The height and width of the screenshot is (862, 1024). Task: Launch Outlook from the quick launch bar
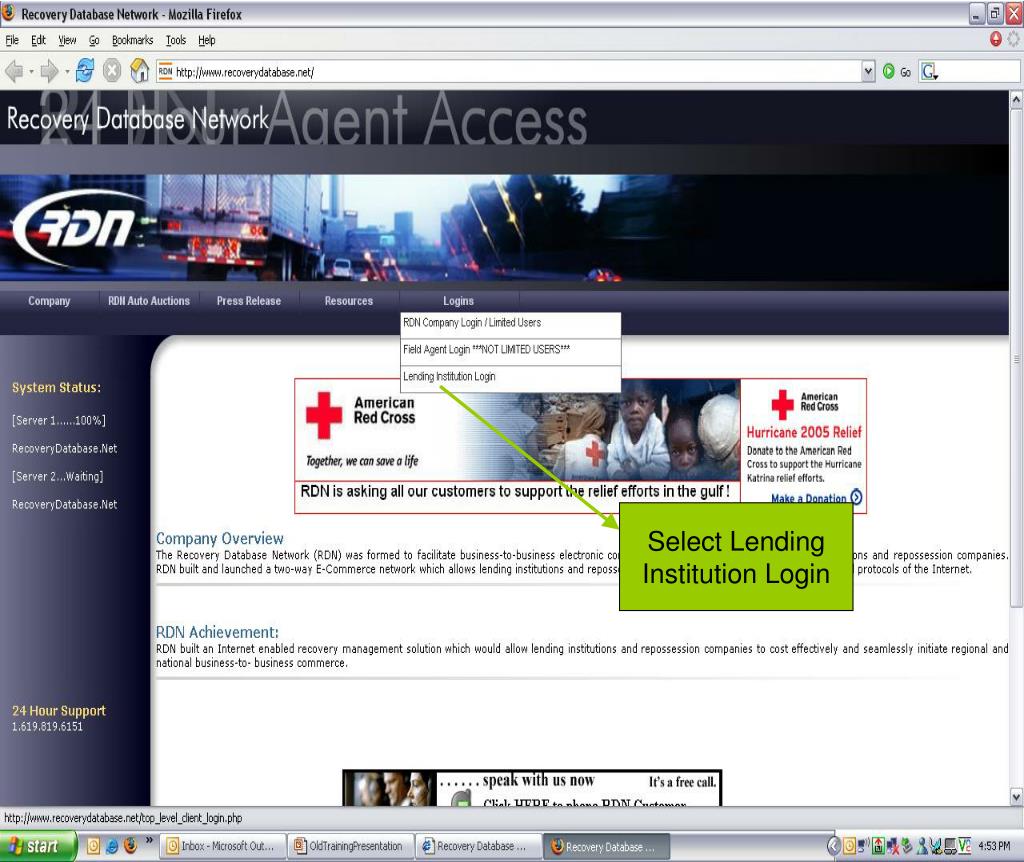[x=93, y=846]
